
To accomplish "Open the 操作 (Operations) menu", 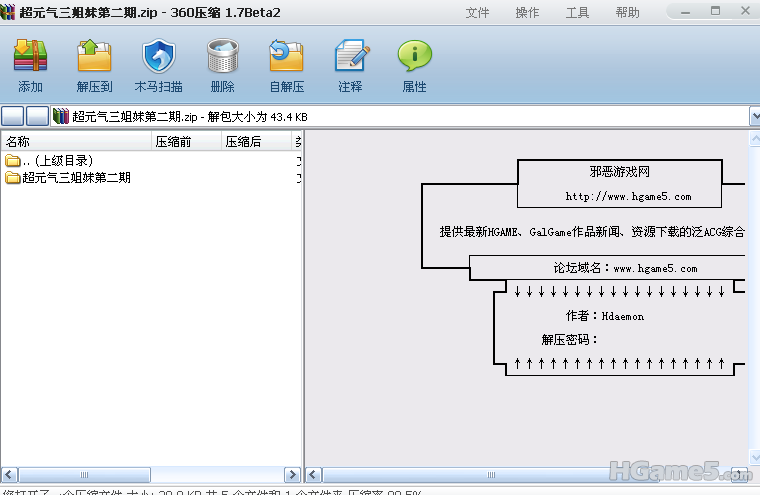I will (x=527, y=12).
